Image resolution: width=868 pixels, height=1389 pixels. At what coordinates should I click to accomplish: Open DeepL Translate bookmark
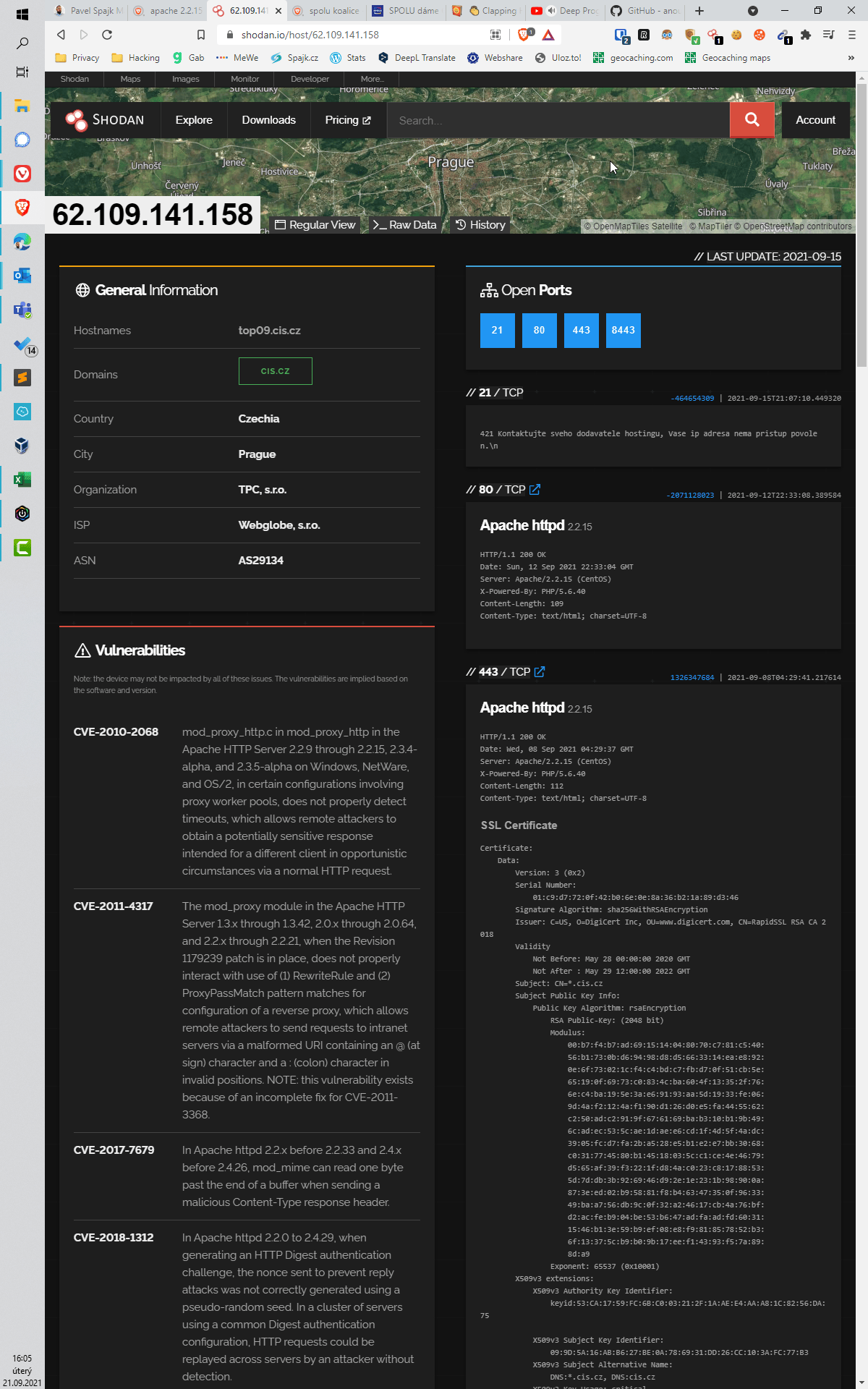417,58
